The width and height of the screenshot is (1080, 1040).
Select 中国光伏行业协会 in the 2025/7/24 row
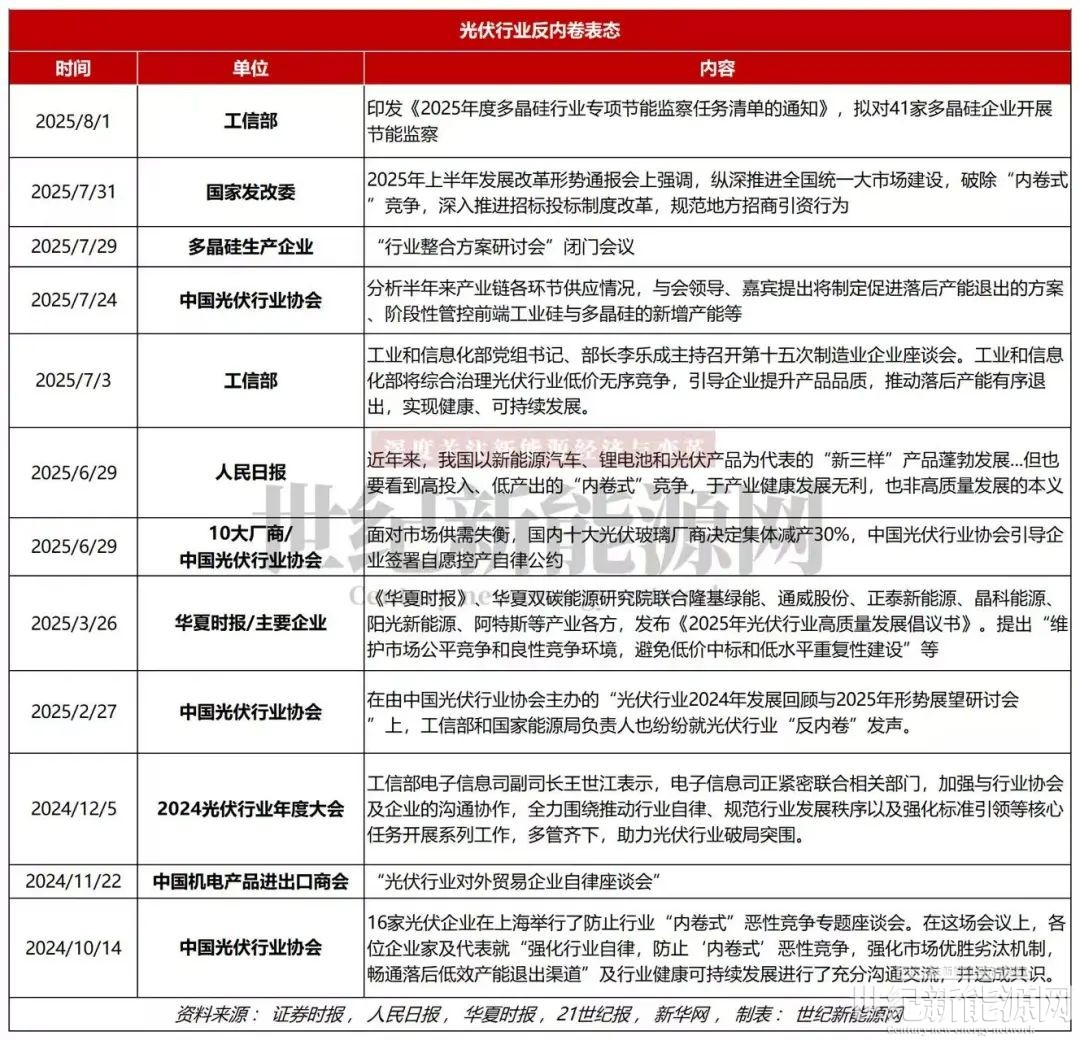click(250, 300)
